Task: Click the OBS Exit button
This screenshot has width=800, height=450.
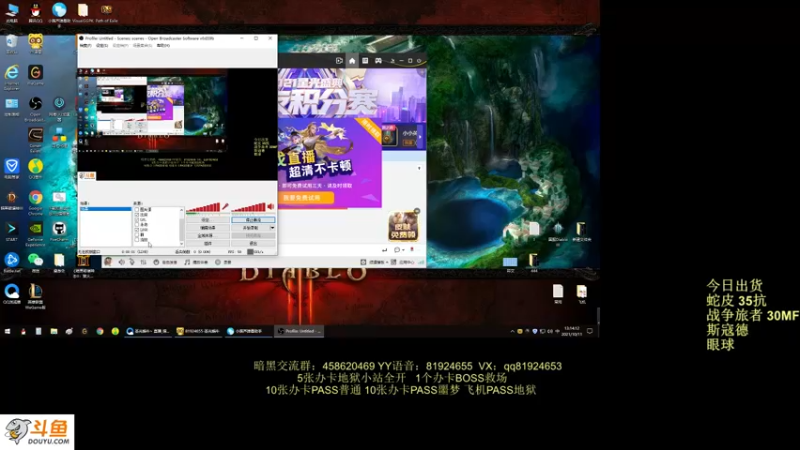Action: coord(254,243)
